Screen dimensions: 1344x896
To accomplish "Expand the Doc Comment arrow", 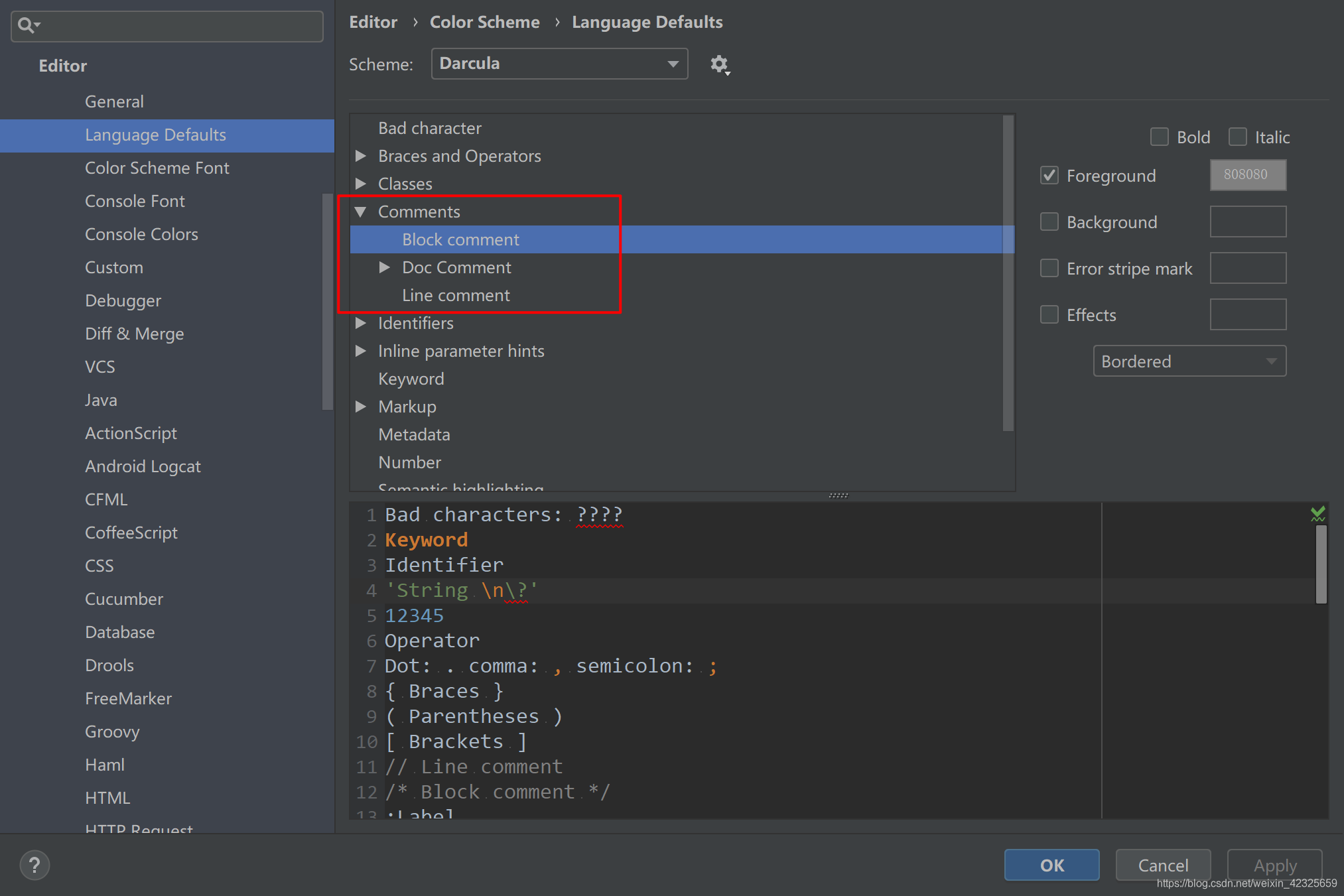I will (x=384, y=267).
